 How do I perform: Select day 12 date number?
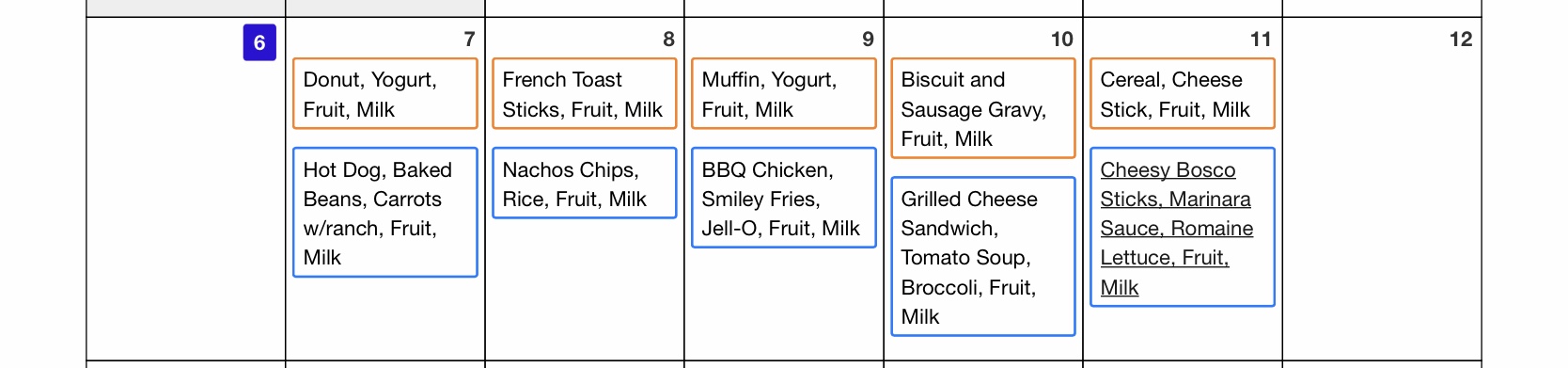pyautogui.click(x=1461, y=40)
